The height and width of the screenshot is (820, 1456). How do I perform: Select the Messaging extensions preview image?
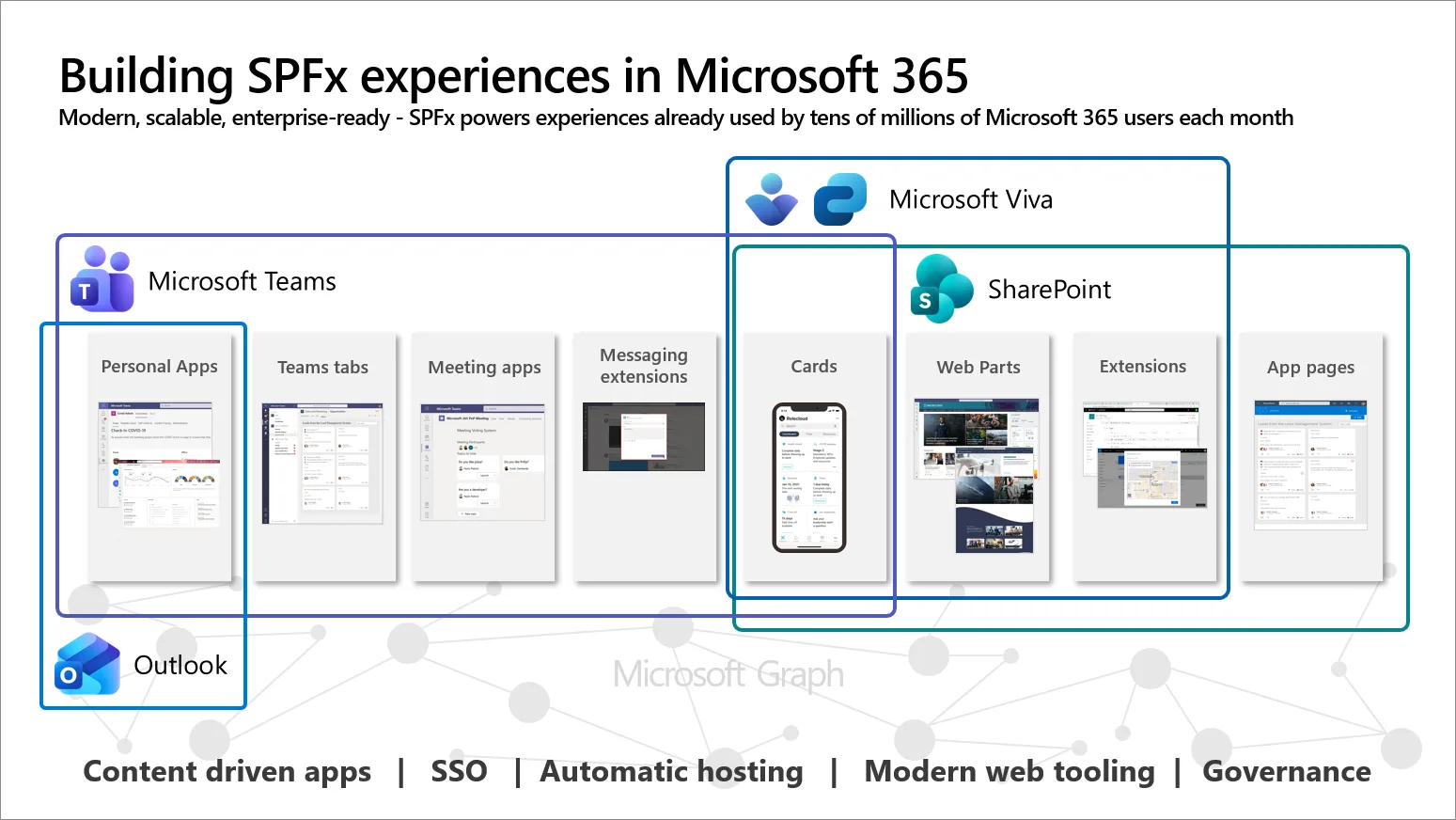[644, 436]
